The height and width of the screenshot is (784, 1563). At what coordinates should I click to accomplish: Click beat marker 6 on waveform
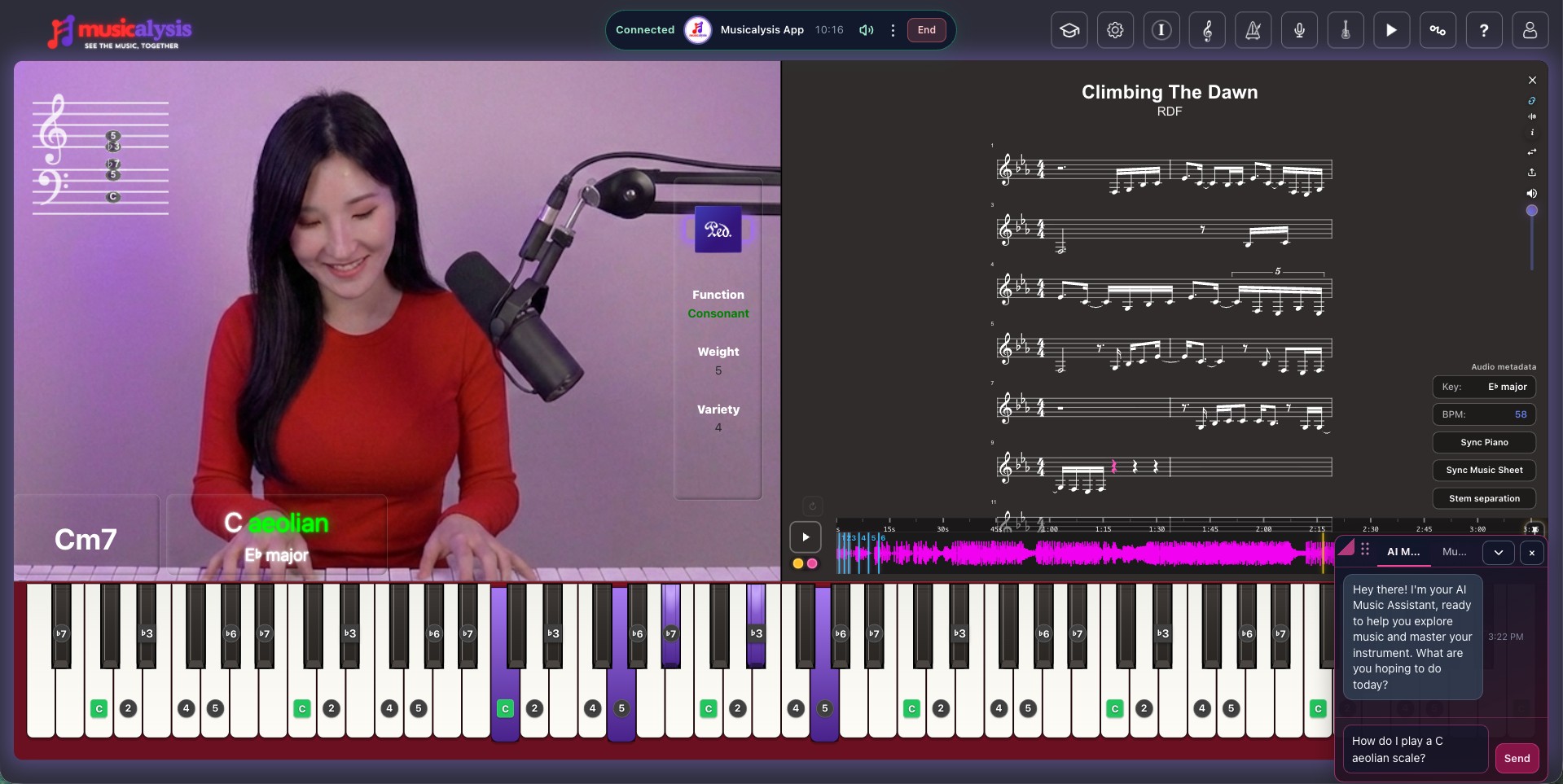click(x=883, y=538)
